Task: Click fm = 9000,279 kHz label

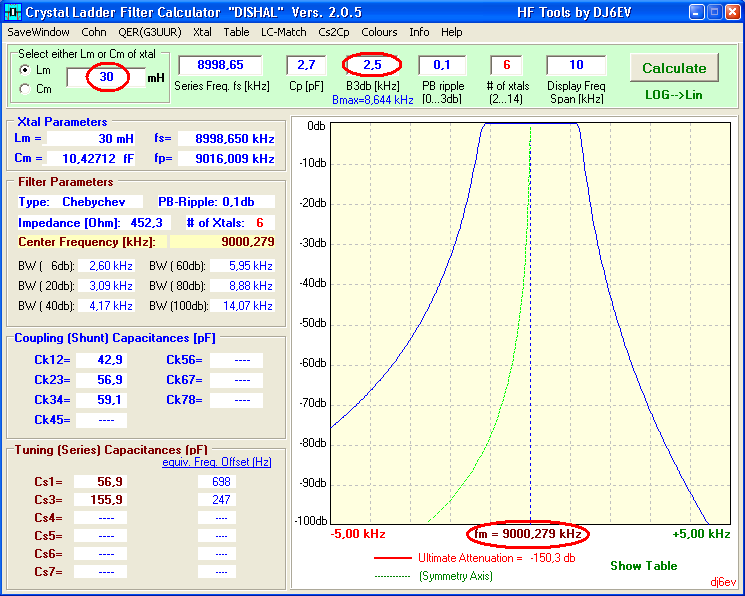Action: pos(528,534)
